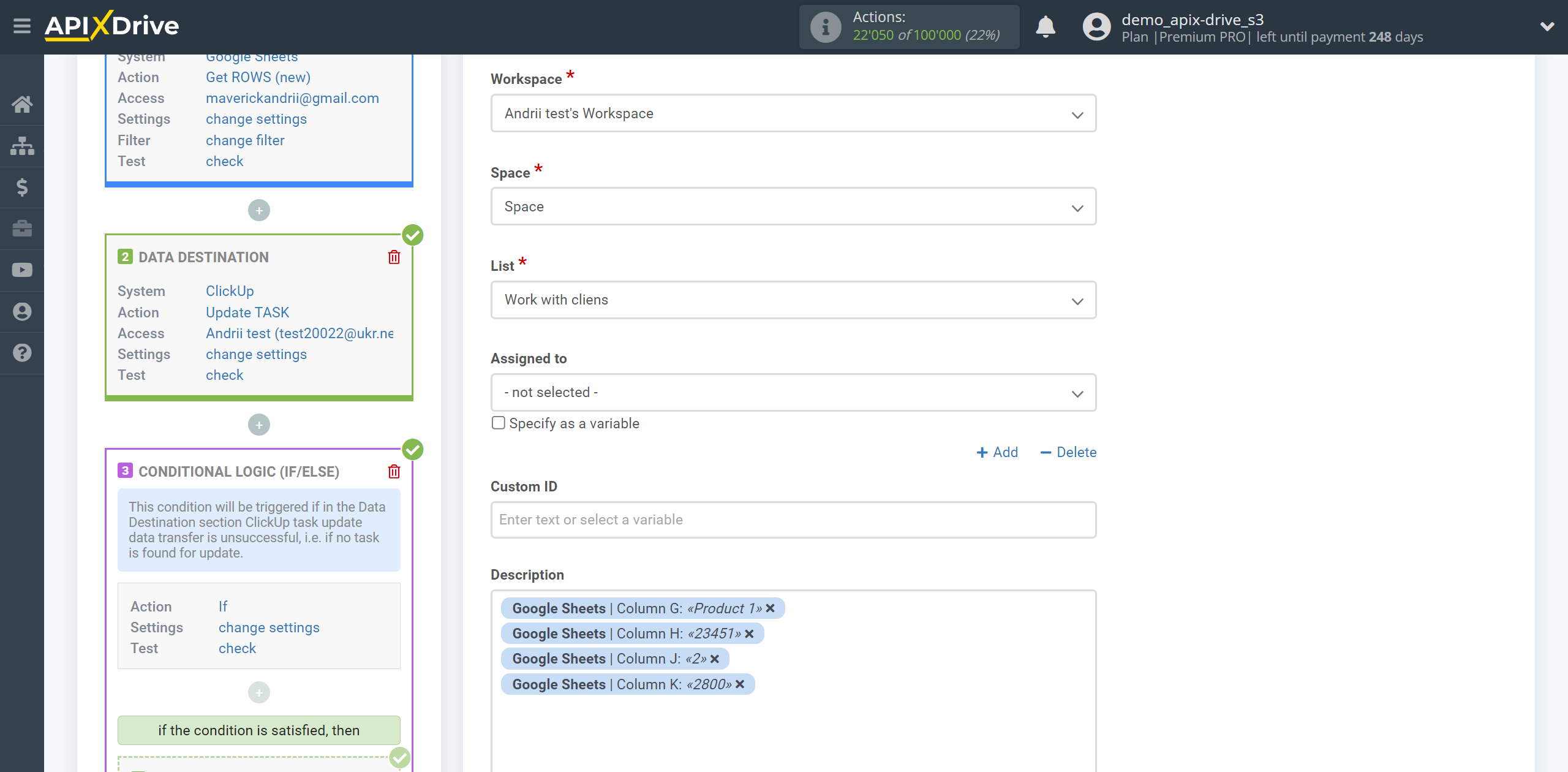Add a step after the data source
Screen dimensions: 1568x772
tap(259, 211)
